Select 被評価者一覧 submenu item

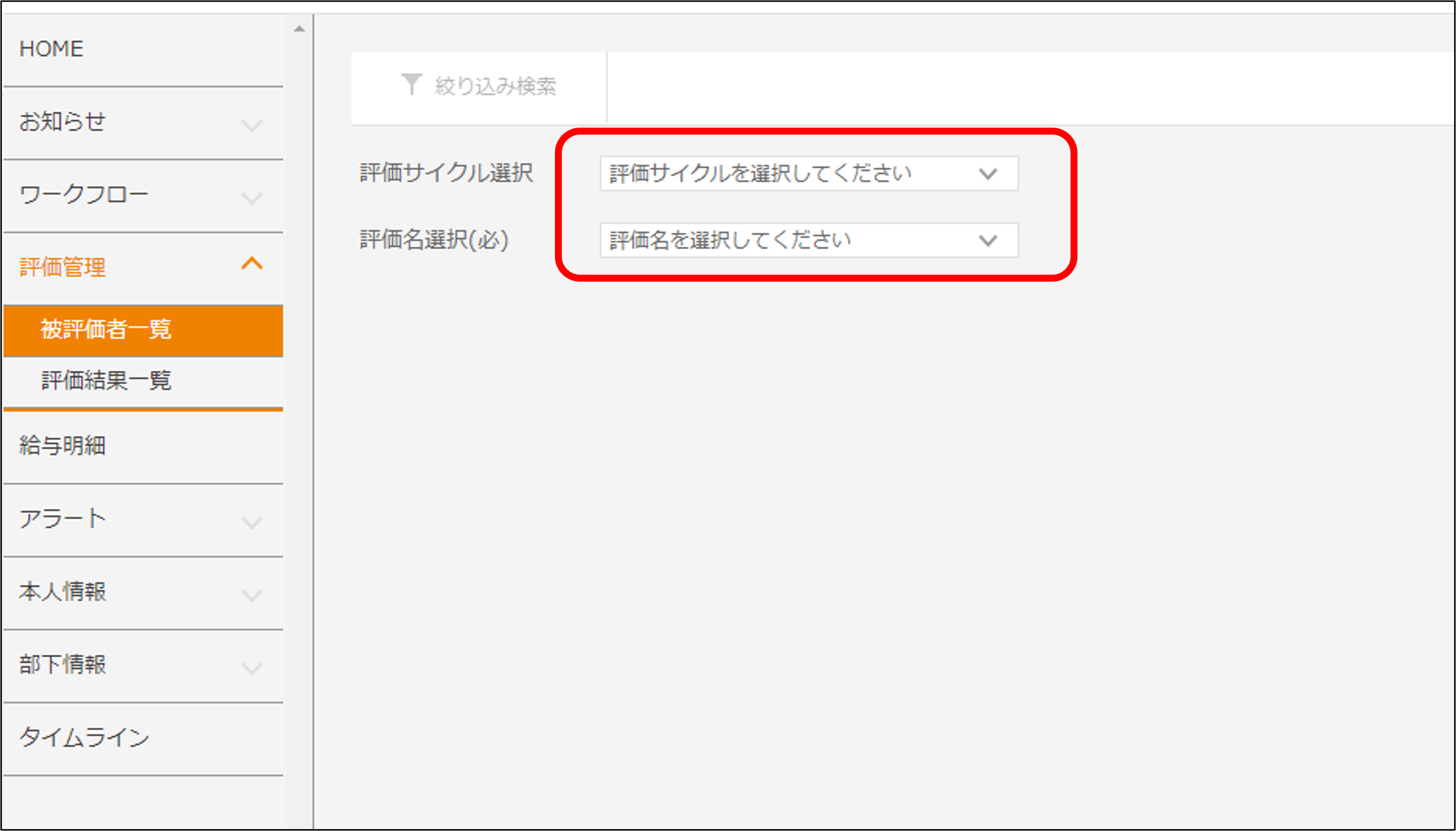(106, 329)
